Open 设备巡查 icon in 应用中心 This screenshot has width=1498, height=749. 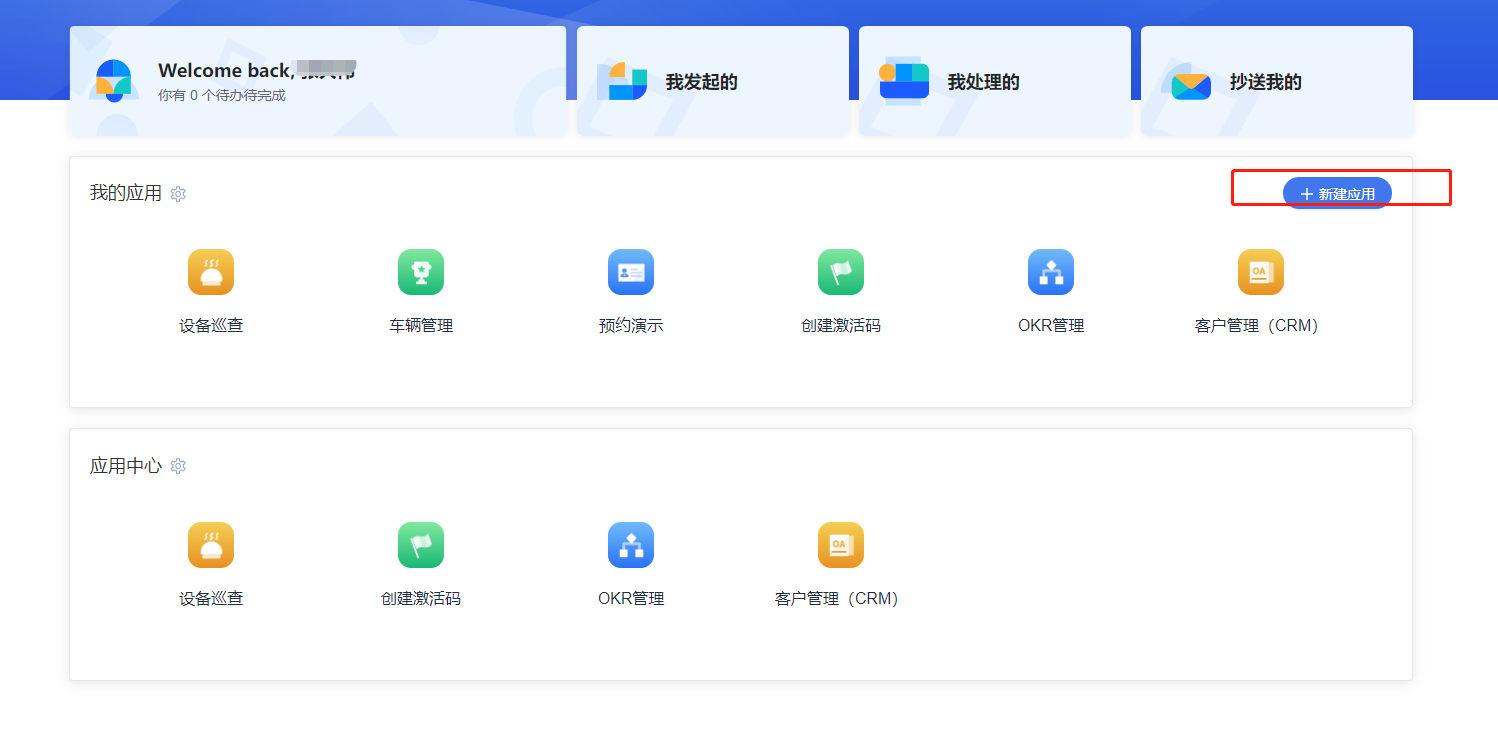[x=211, y=545]
